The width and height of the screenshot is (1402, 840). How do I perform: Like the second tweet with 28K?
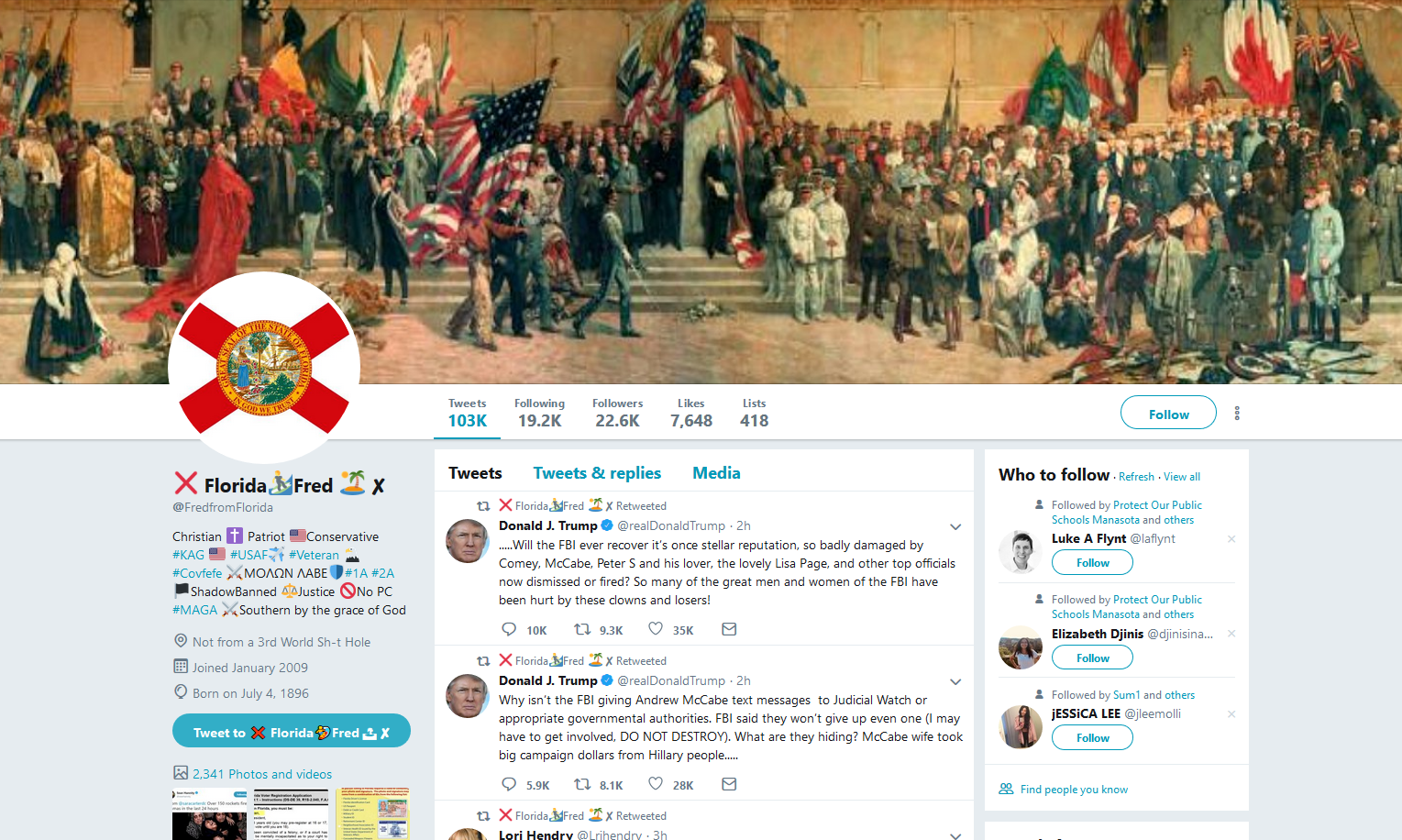656,784
